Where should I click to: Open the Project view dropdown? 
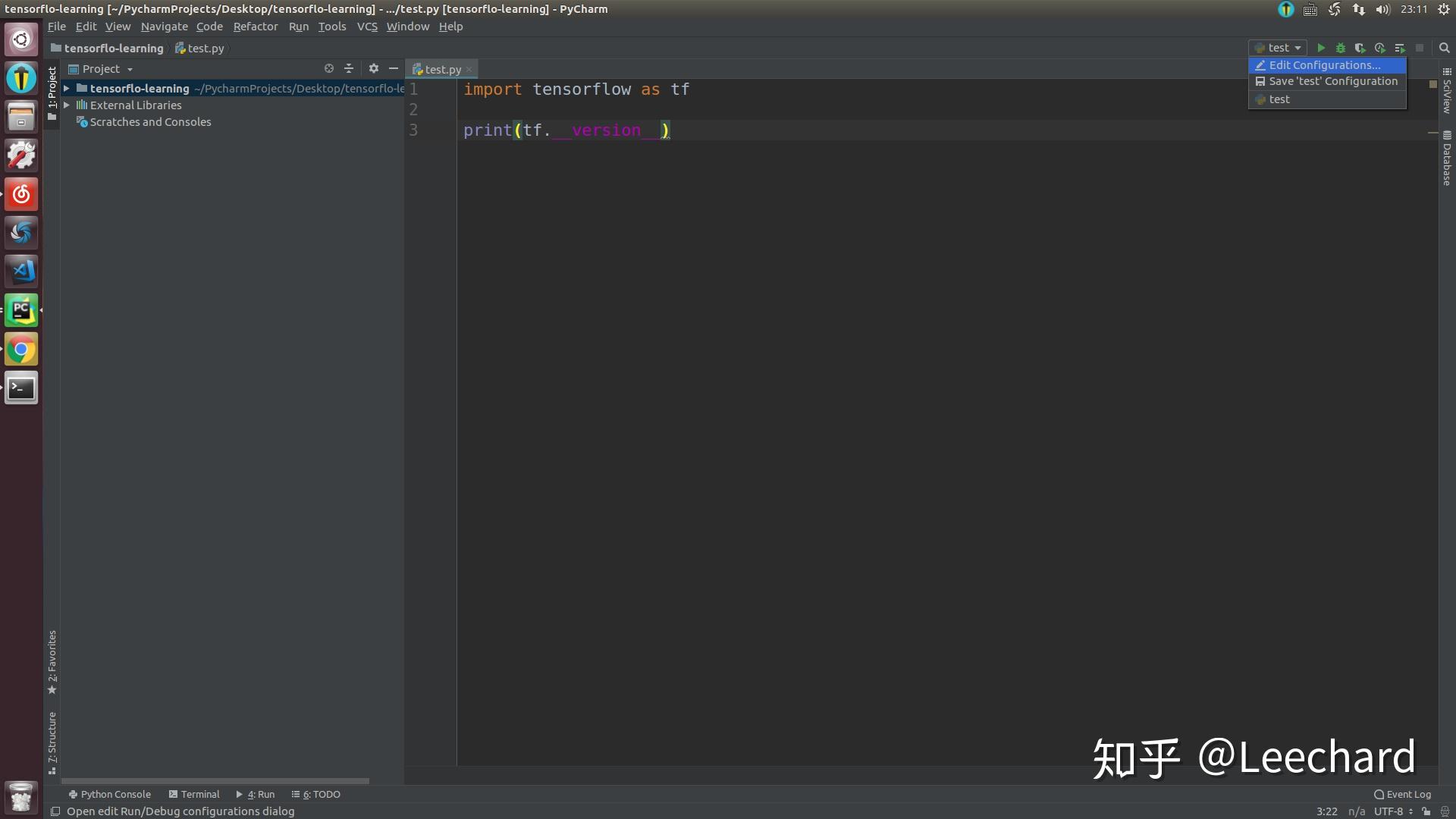[101, 68]
